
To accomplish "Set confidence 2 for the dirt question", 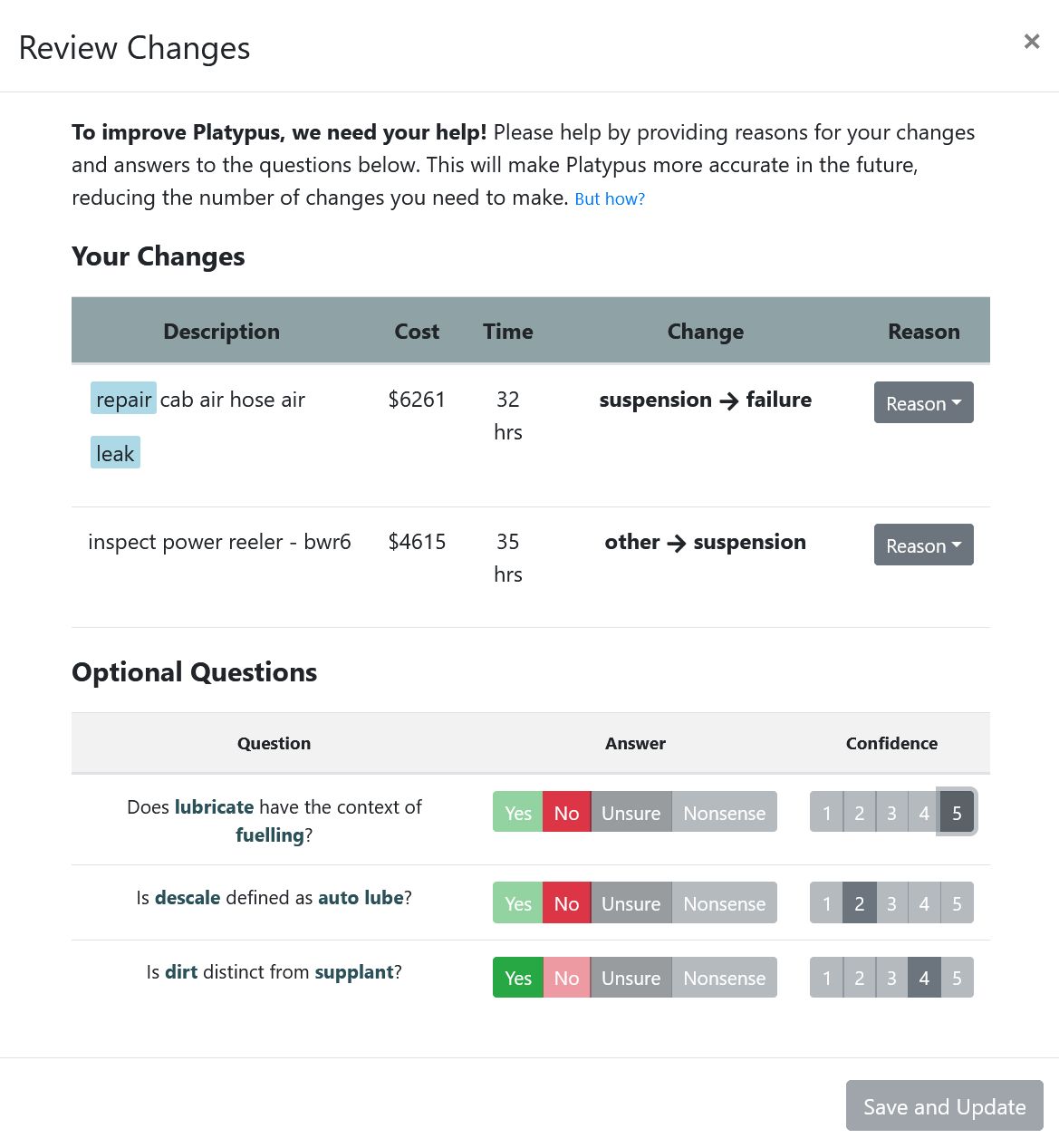I will (x=859, y=978).
